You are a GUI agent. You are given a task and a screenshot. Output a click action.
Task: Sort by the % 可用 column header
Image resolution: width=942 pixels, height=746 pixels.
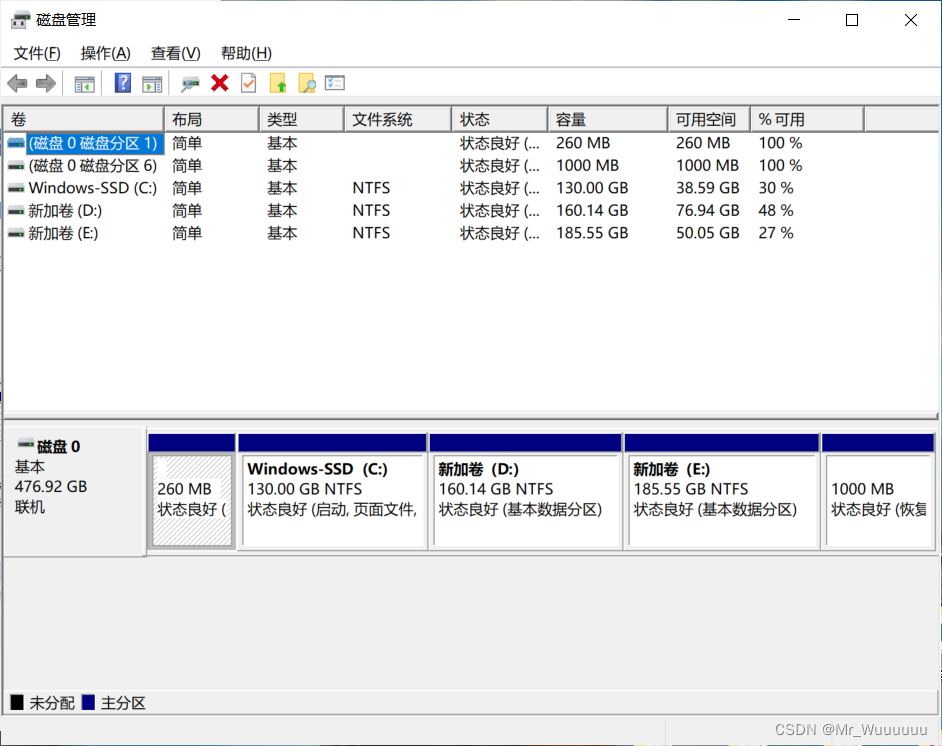(807, 120)
